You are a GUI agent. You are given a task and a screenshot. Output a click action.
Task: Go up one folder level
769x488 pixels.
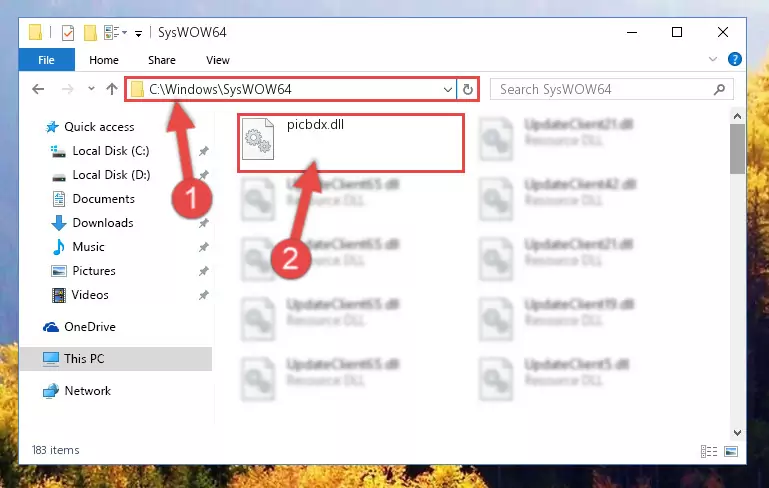click(112, 89)
